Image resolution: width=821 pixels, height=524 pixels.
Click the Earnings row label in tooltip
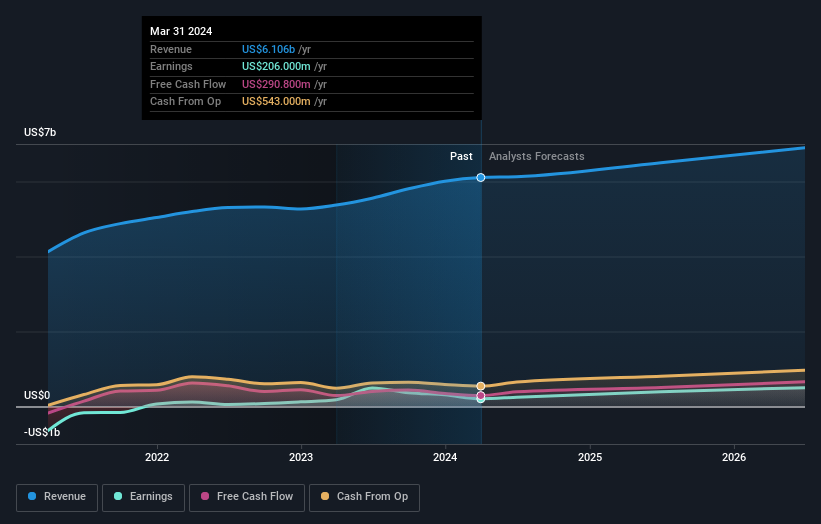click(171, 66)
